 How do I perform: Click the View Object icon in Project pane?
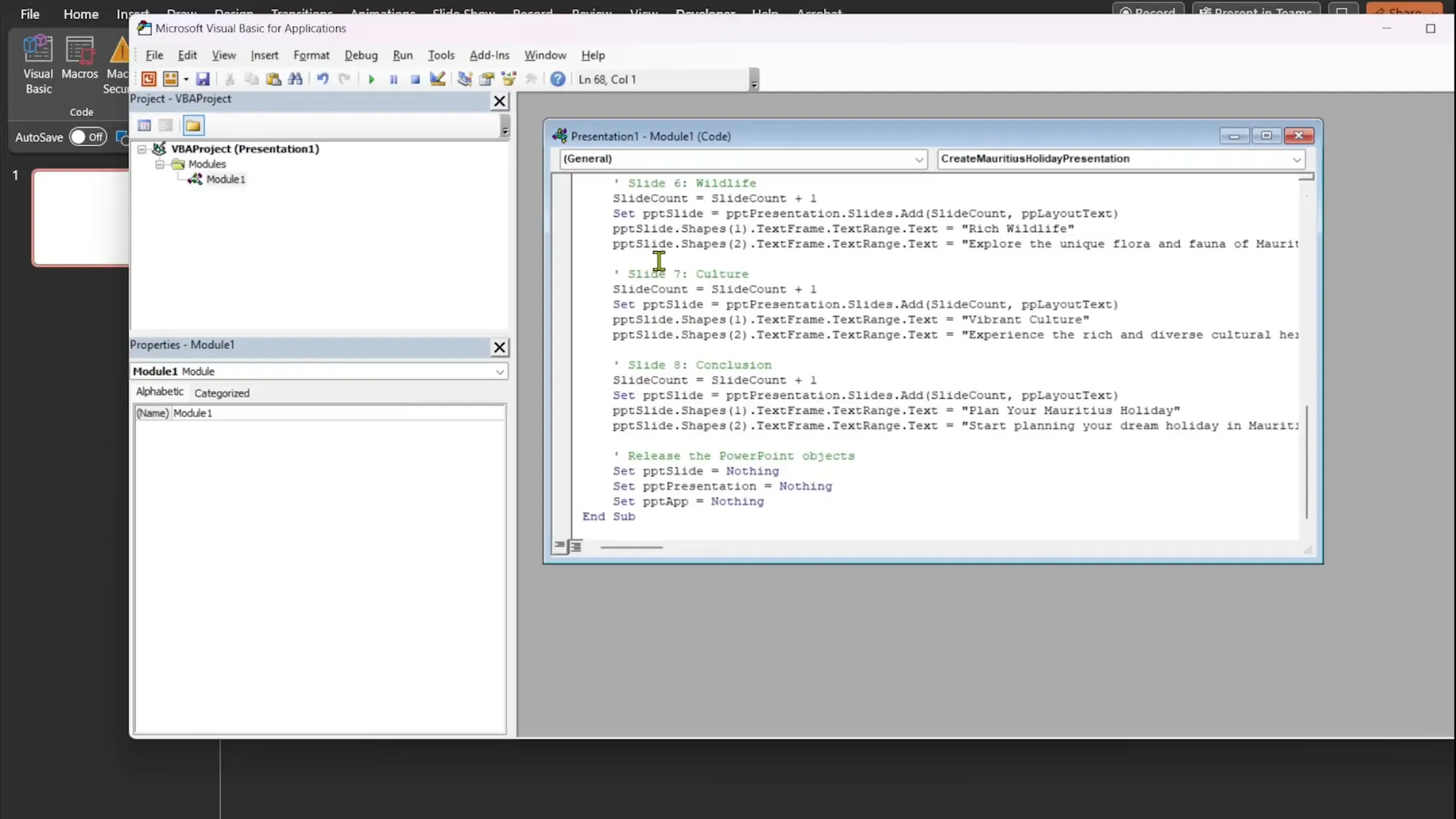click(166, 126)
